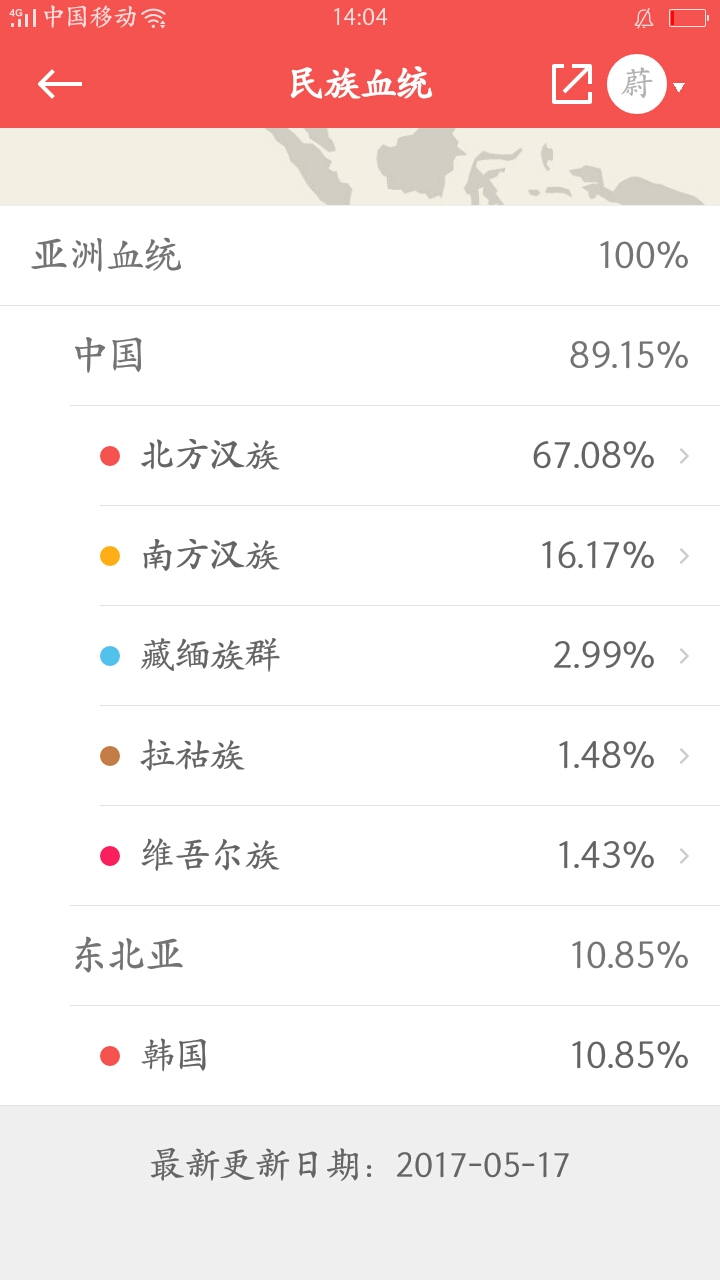Tap the blue dot beside 藏缅族群
Viewport: 720px width, 1280px height.
pos(110,656)
